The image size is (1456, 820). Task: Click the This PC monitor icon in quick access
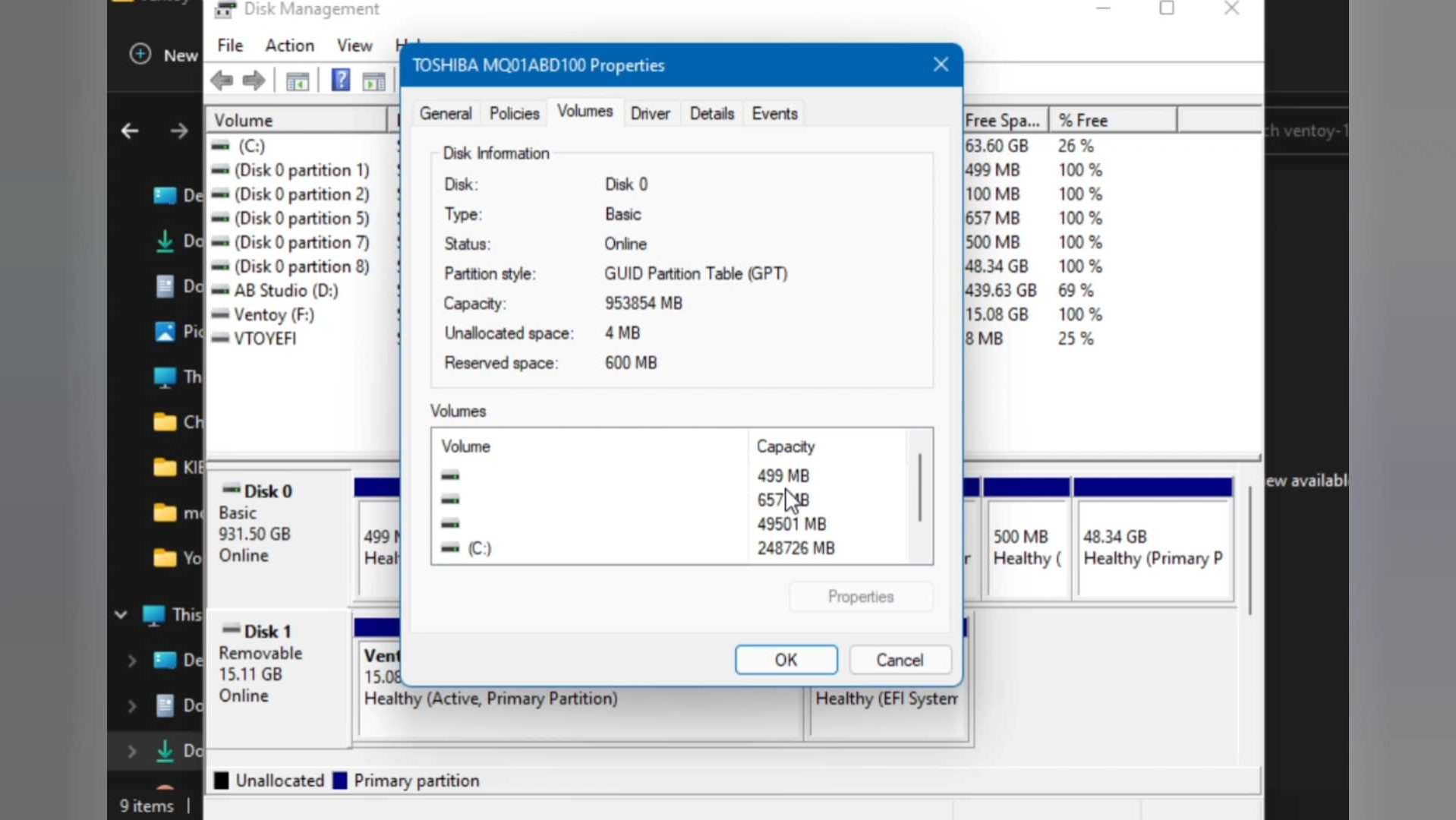tap(165, 377)
